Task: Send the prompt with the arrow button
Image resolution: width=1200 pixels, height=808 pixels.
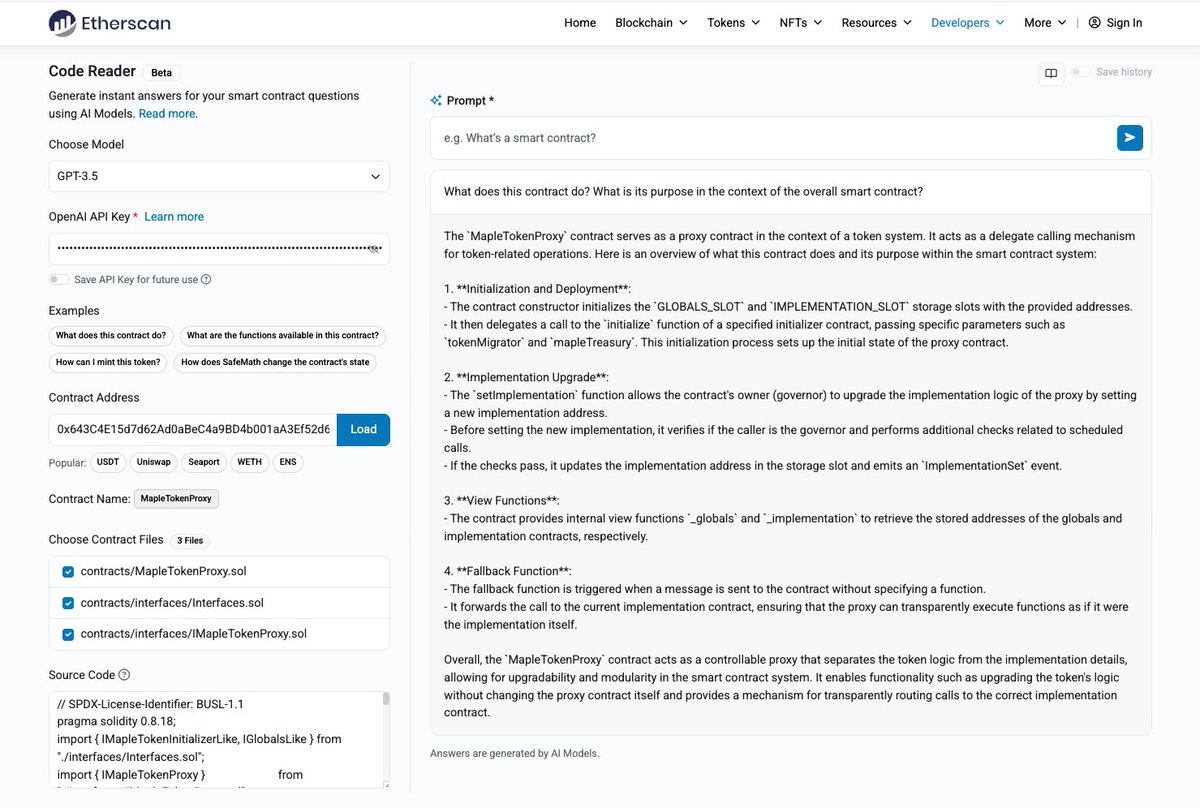Action: point(1129,138)
